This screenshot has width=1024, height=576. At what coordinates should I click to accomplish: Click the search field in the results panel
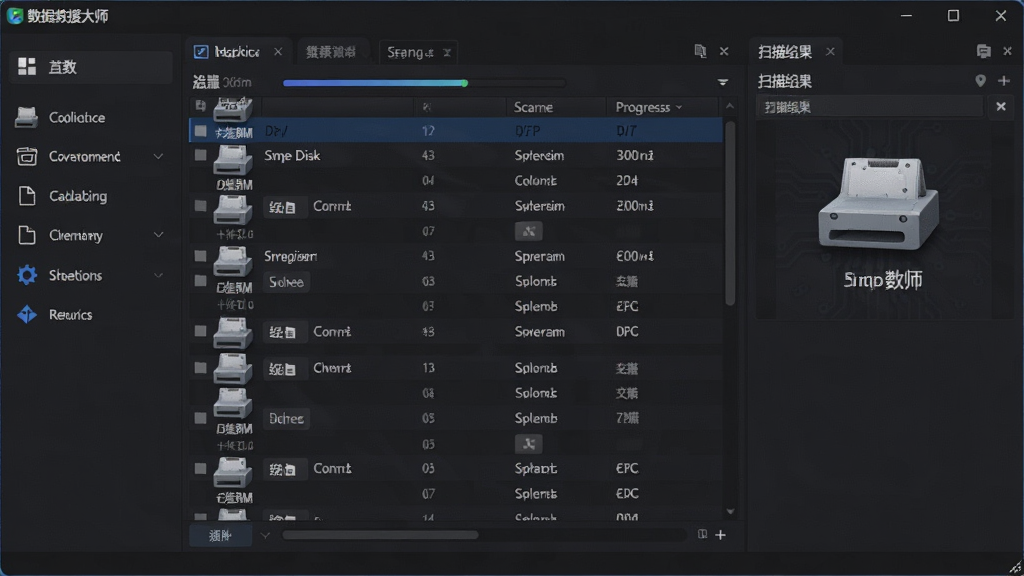870,106
